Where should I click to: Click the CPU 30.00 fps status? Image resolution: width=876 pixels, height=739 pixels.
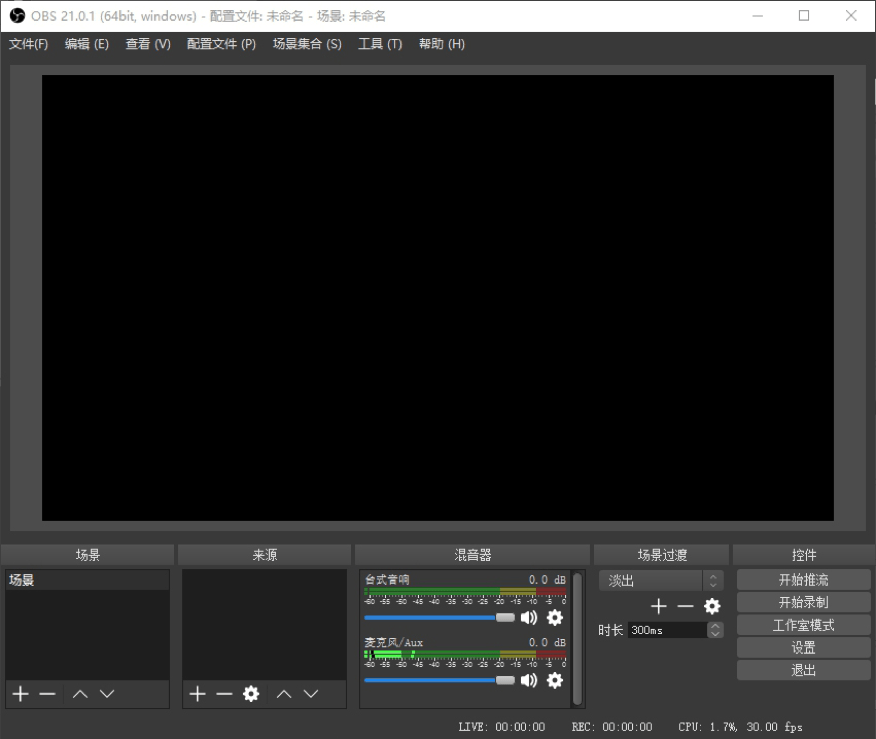741,727
